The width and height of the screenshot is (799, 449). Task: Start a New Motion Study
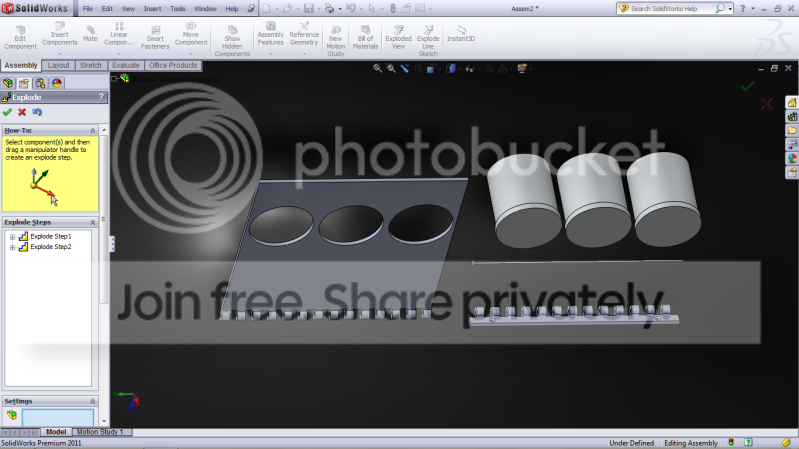click(x=336, y=41)
